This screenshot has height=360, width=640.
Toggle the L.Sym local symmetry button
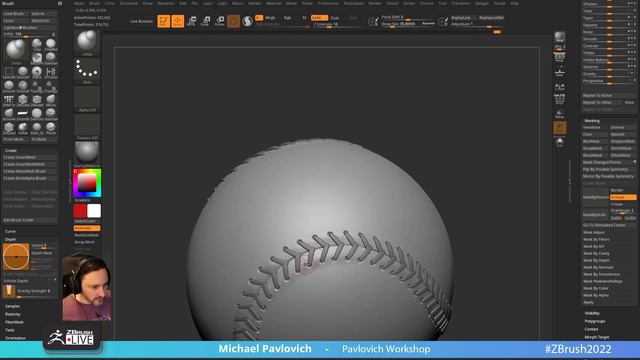click(x=560, y=87)
